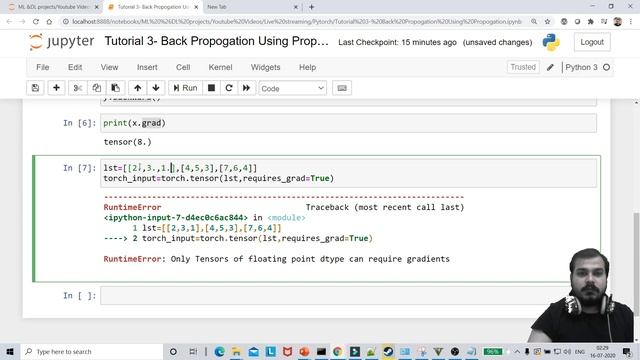This screenshot has height=360, width=640.
Task: Open the Mail app from the taskbar
Action: tap(253, 351)
